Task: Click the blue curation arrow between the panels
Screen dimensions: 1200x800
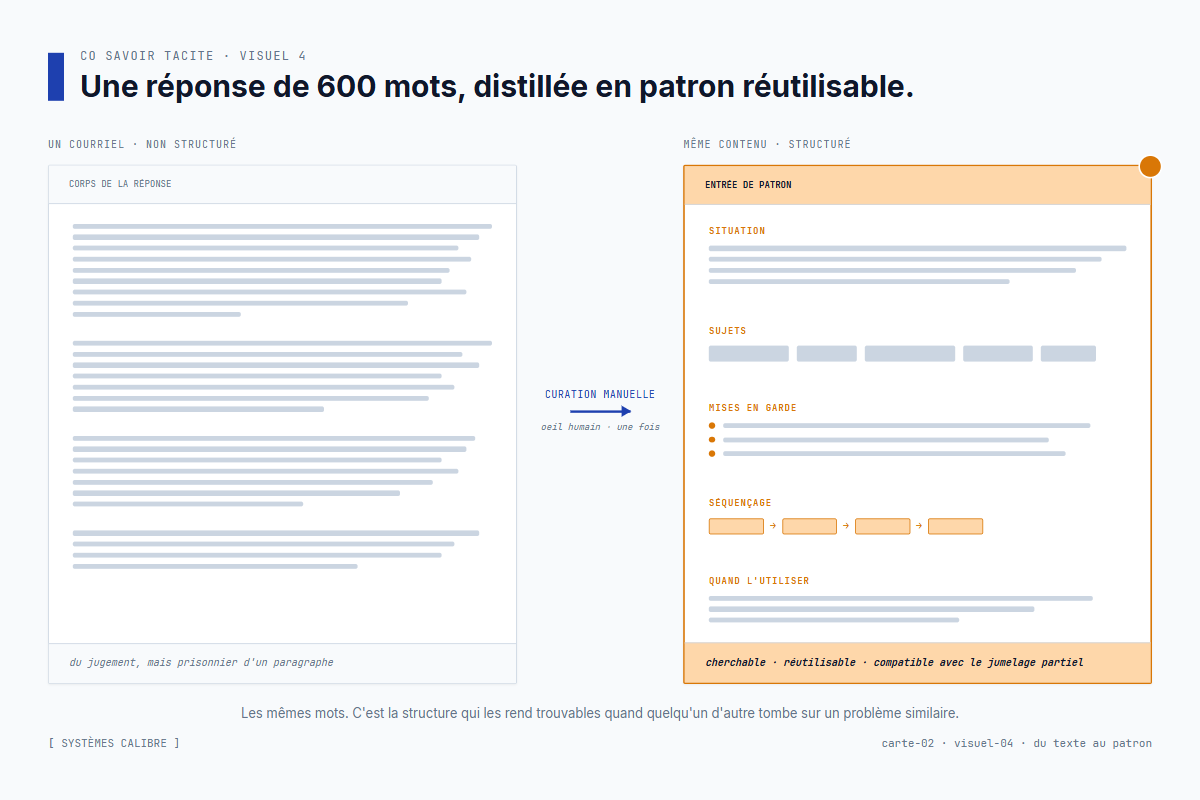Action: coord(600,411)
